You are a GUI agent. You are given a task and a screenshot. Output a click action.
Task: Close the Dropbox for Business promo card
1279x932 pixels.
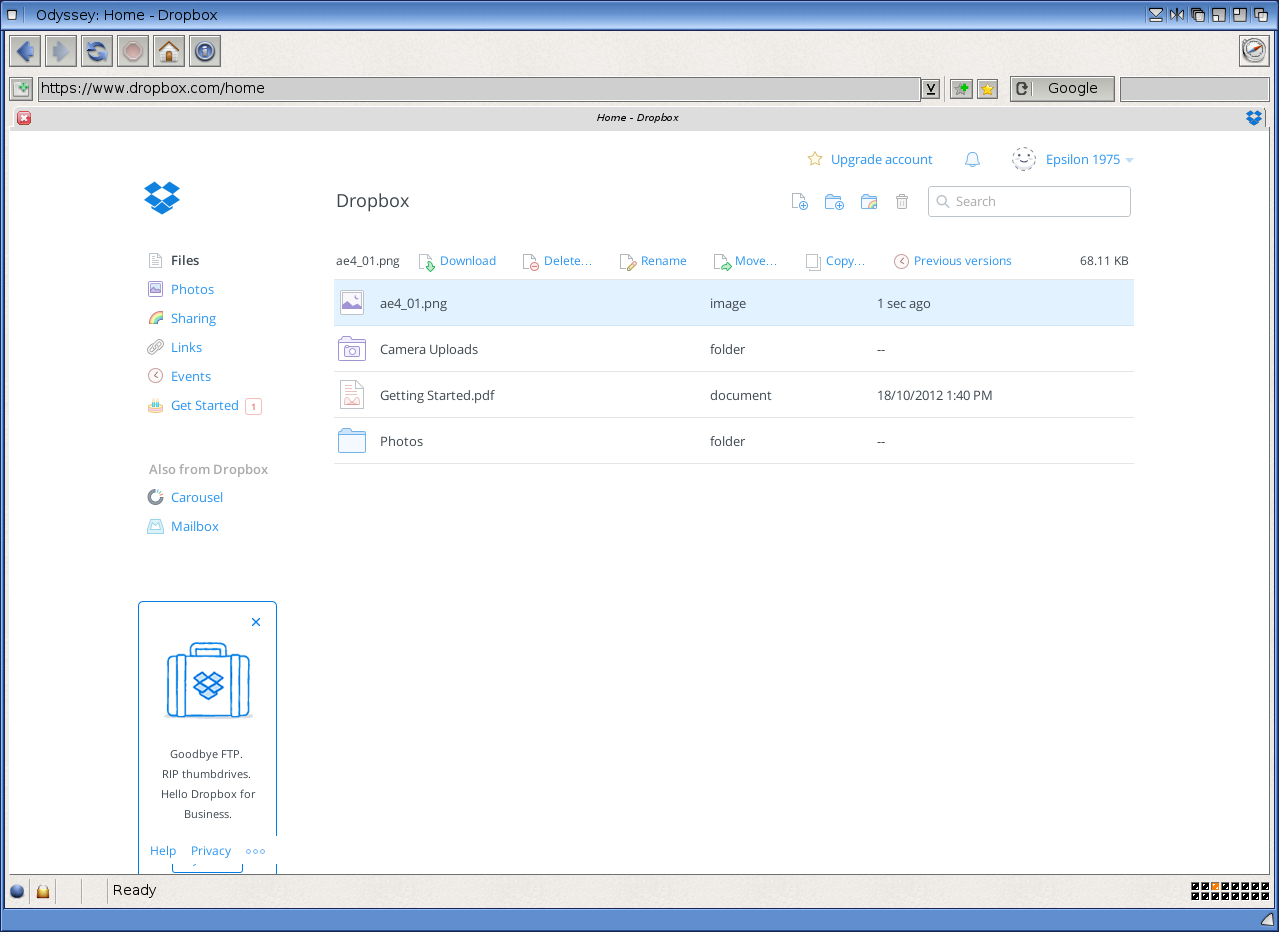click(x=256, y=622)
